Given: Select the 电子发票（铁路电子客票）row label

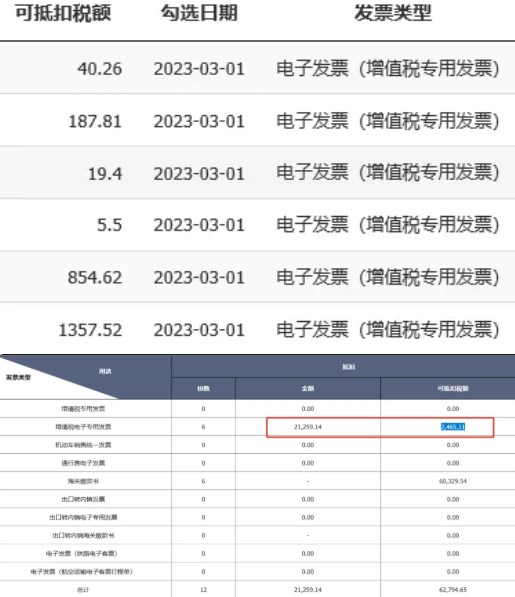Looking at the screenshot, I should (81, 554).
